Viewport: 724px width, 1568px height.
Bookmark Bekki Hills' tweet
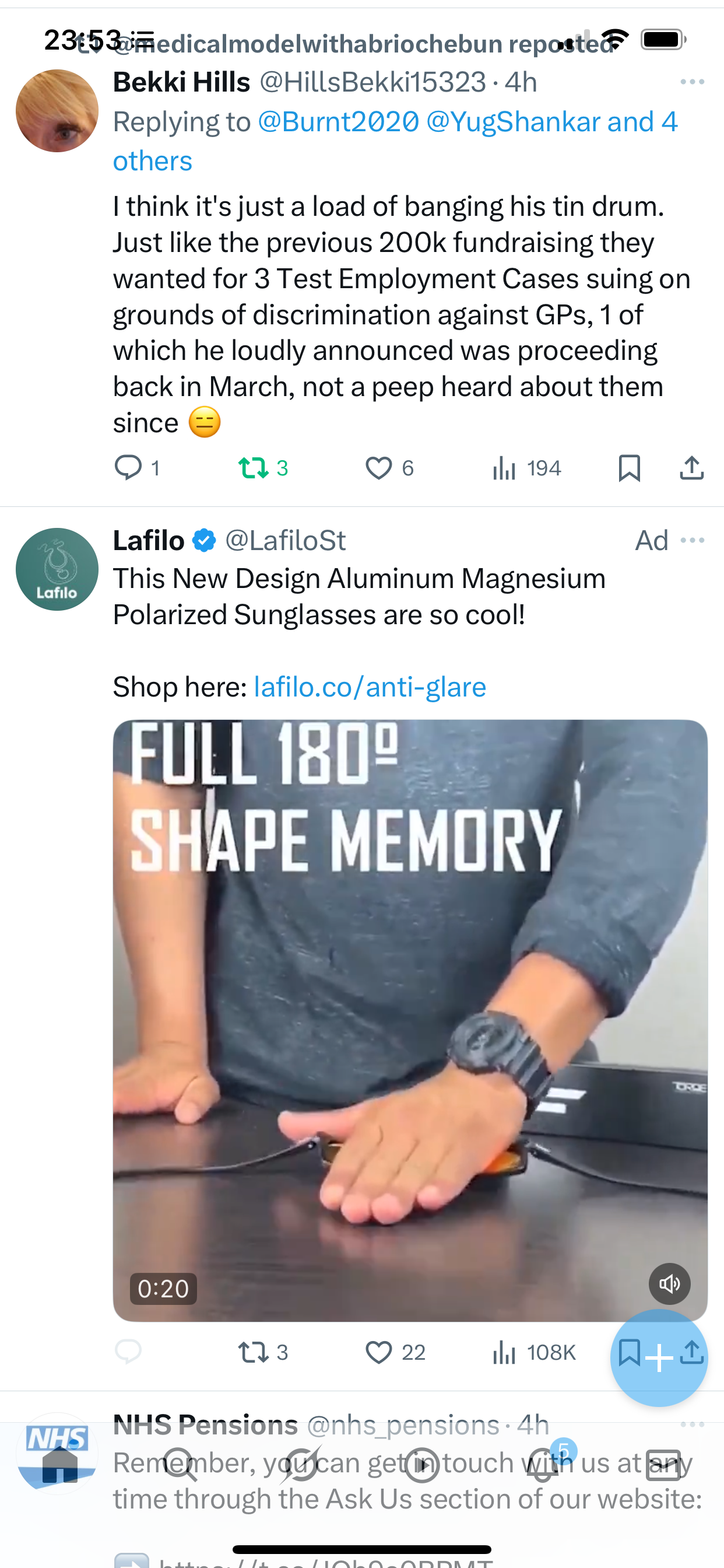629,468
